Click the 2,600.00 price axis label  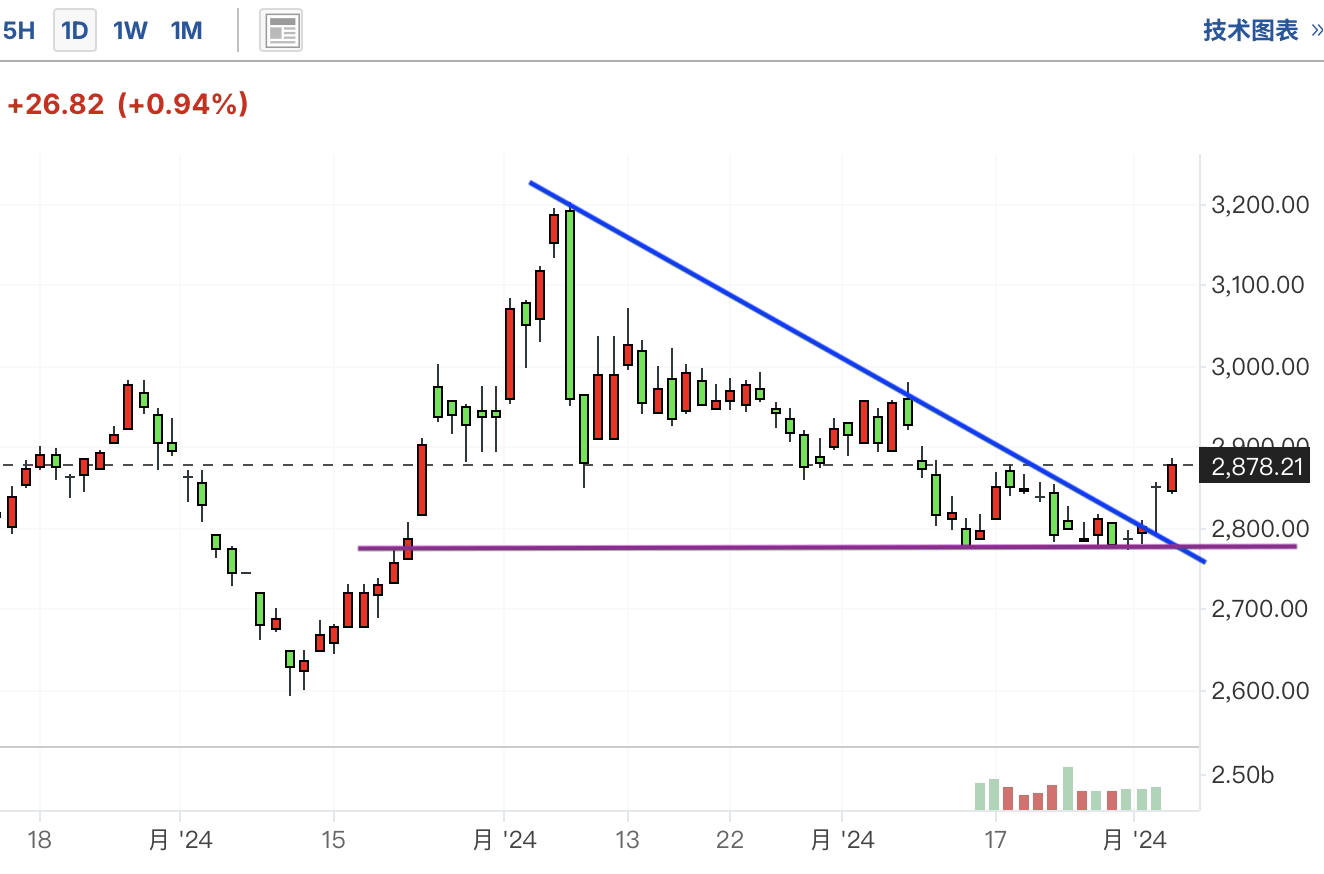pyautogui.click(x=1258, y=690)
